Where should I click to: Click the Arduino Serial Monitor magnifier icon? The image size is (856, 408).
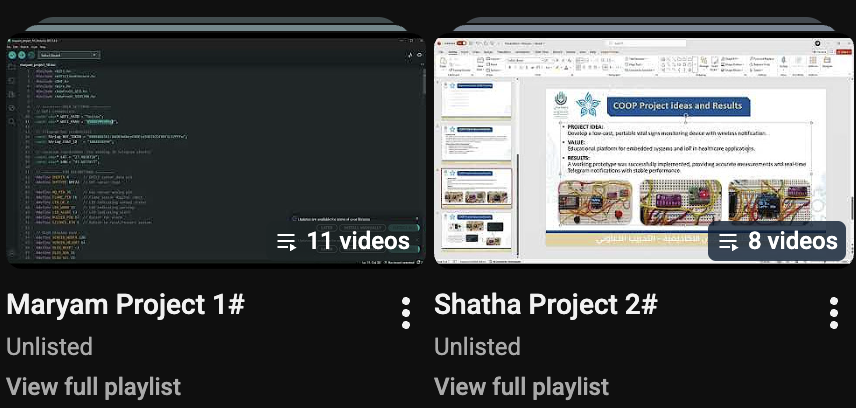pos(419,55)
